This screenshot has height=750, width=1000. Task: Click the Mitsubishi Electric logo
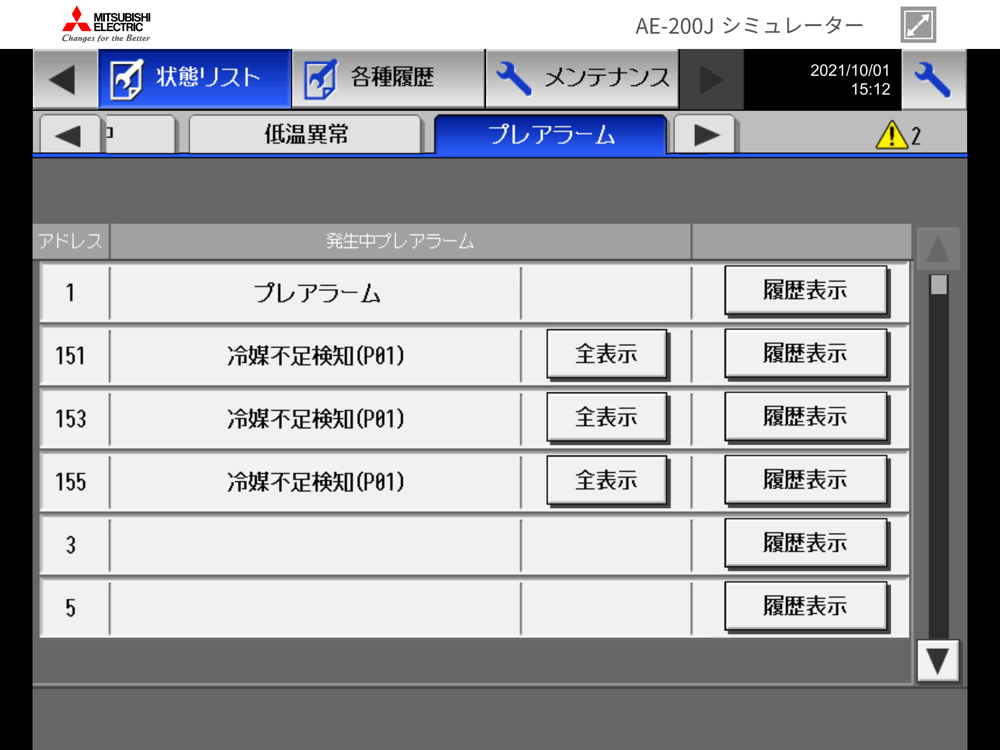click(x=107, y=24)
